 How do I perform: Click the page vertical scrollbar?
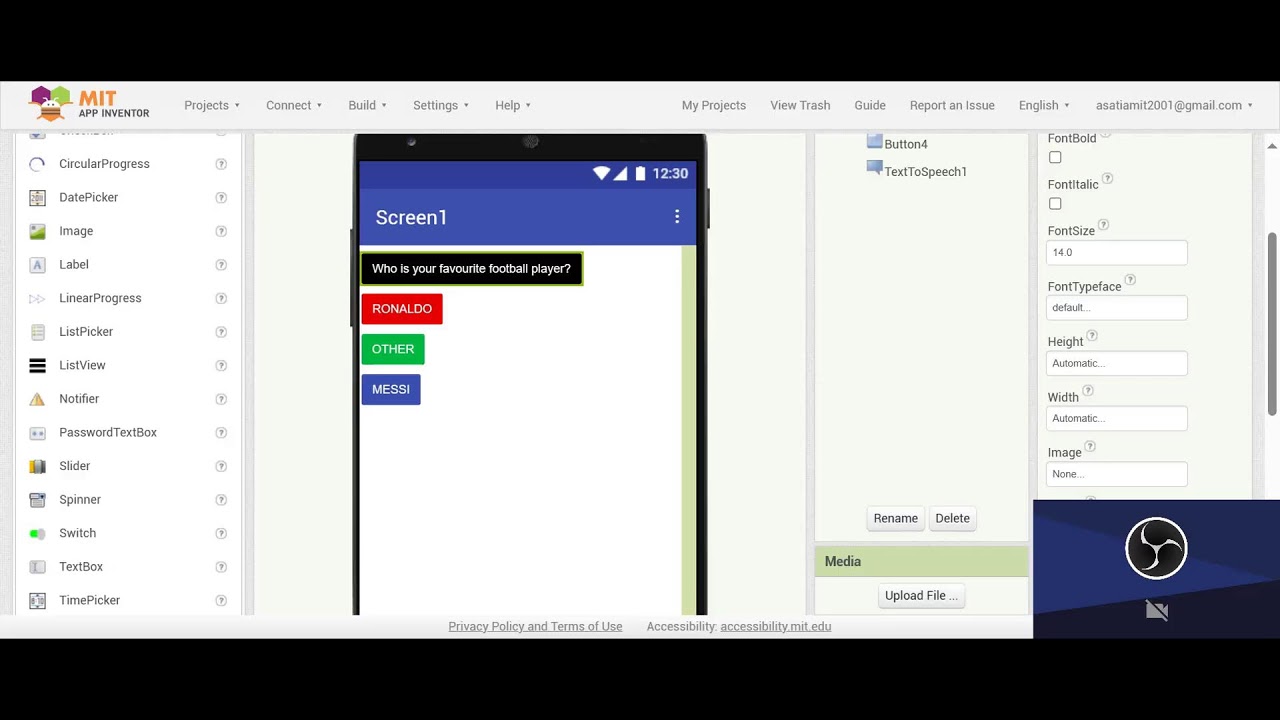pos(1272,324)
